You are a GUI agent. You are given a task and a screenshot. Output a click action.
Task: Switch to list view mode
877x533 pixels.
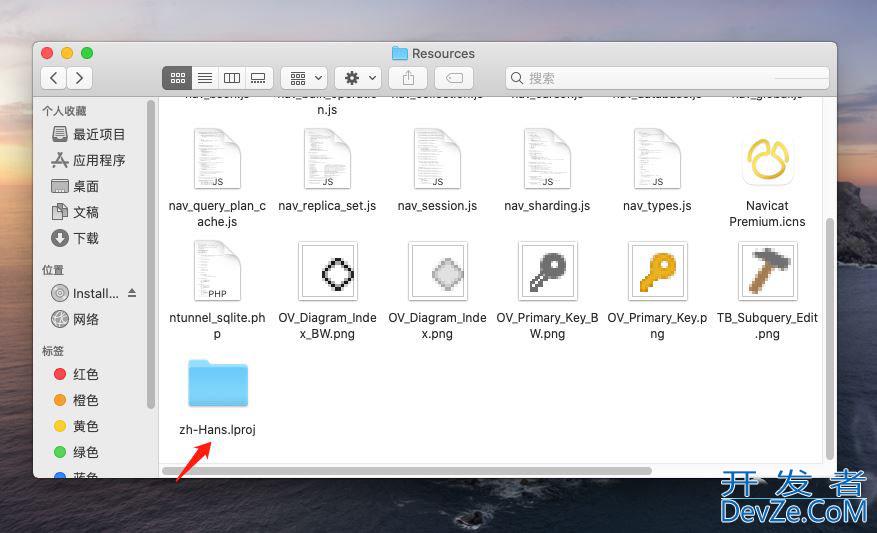coord(205,78)
